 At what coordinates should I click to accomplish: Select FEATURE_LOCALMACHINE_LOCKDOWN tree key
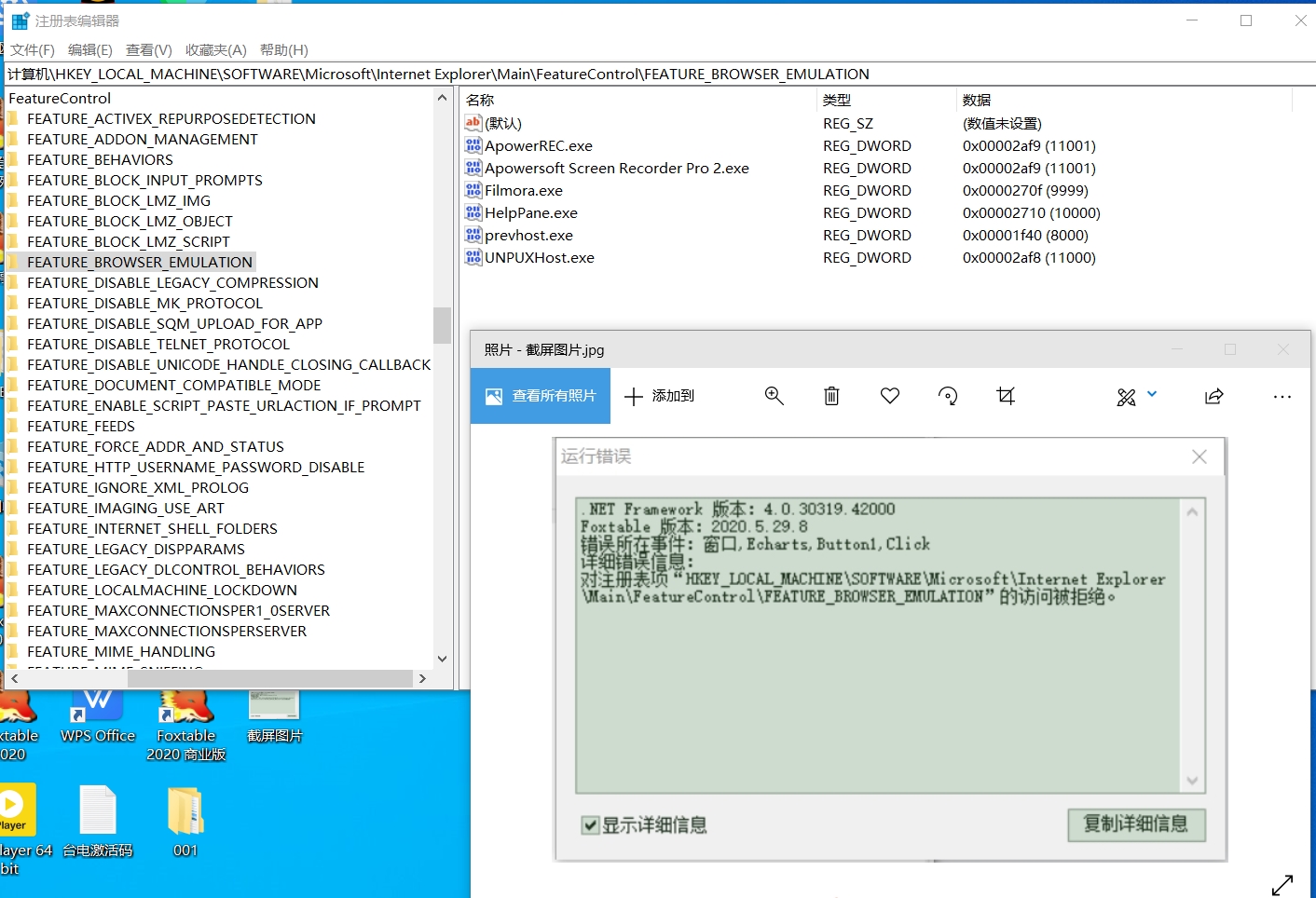click(162, 591)
